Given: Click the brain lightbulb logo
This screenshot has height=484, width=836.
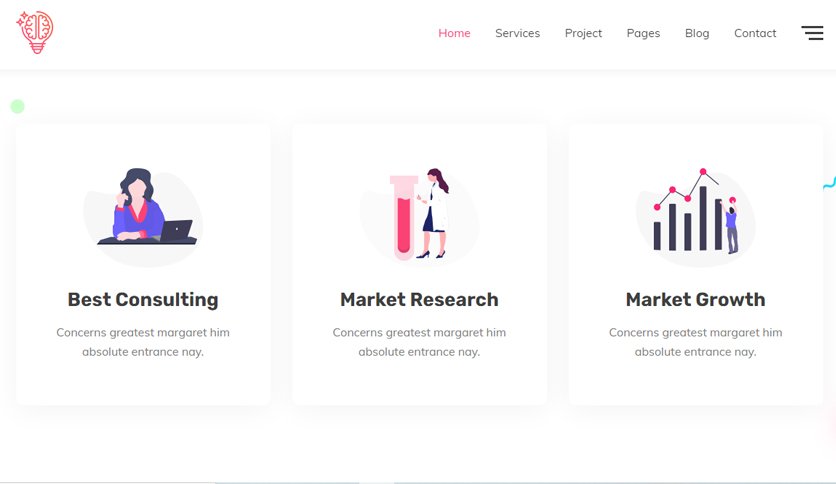Looking at the screenshot, I should pos(35,33).
